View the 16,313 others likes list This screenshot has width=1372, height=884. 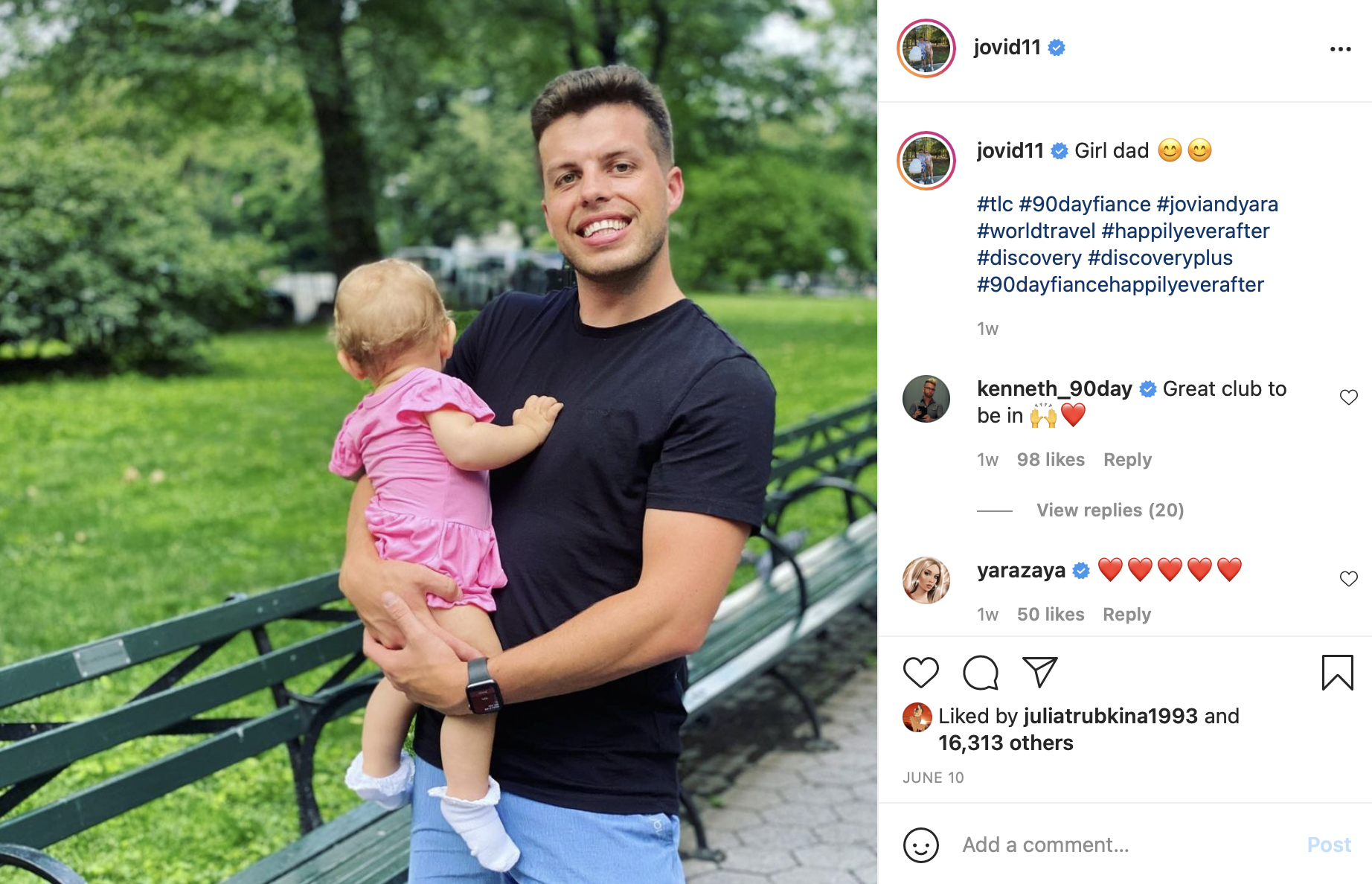pos(1006,743)
